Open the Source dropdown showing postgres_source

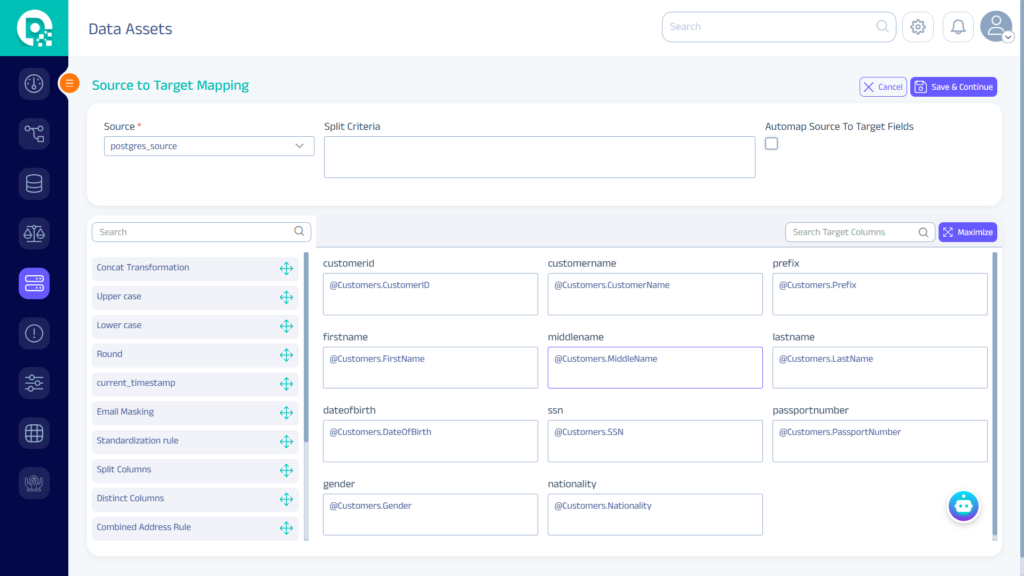click(209, 146)
